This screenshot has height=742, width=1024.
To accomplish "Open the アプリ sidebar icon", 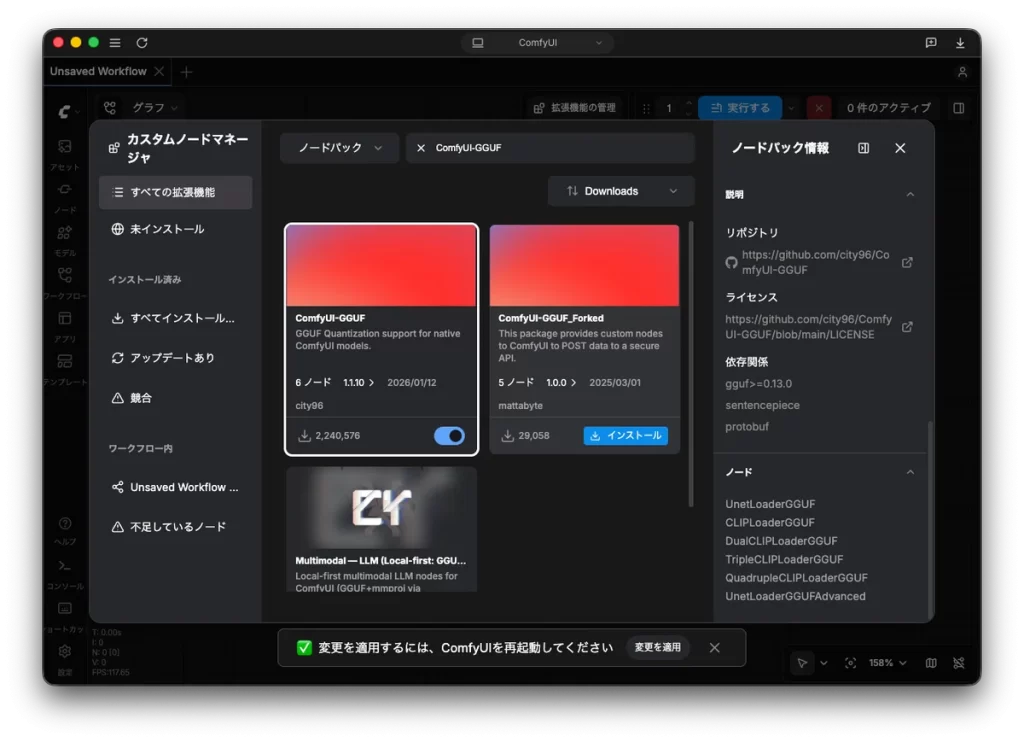I will point(65,318).
